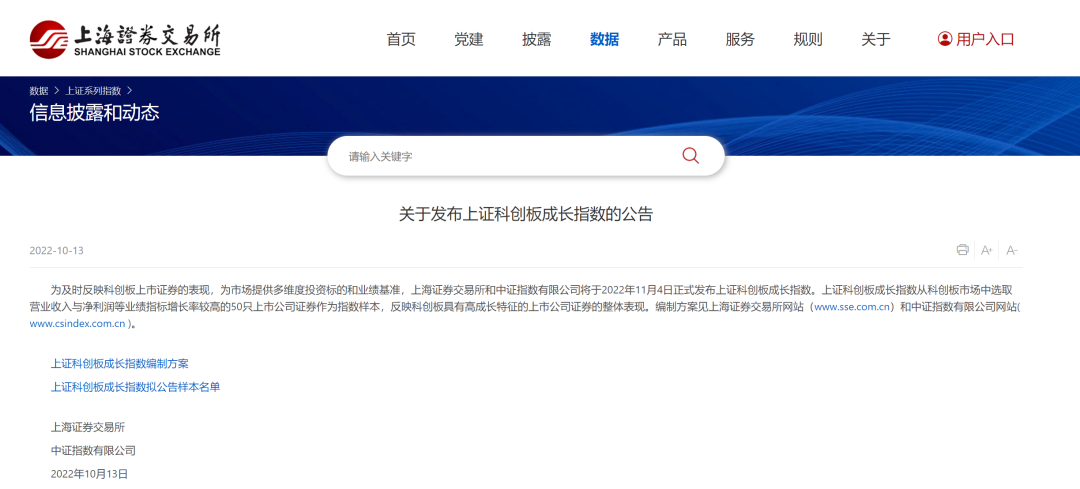Screen dimensions: 1080x489
Task: Decrease font size with A- icon
Action: click(1011, 250)
